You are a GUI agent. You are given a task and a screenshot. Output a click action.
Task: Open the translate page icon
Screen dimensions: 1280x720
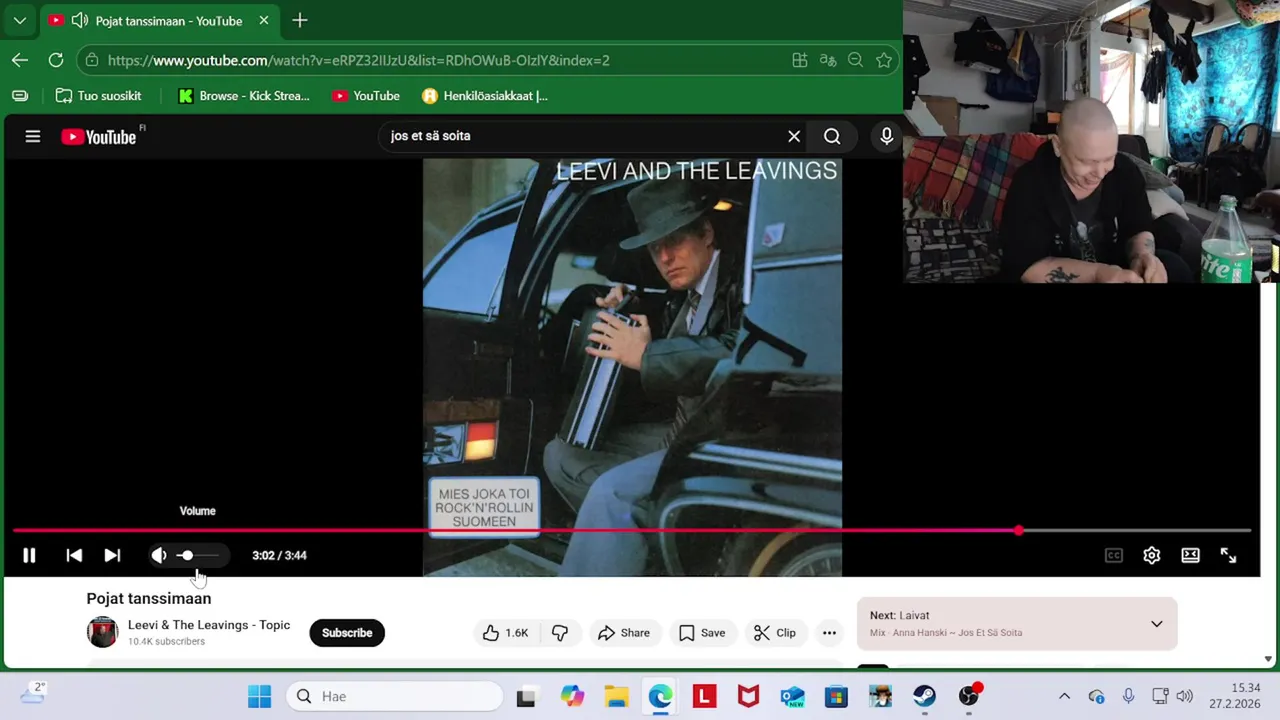(828, 60)
